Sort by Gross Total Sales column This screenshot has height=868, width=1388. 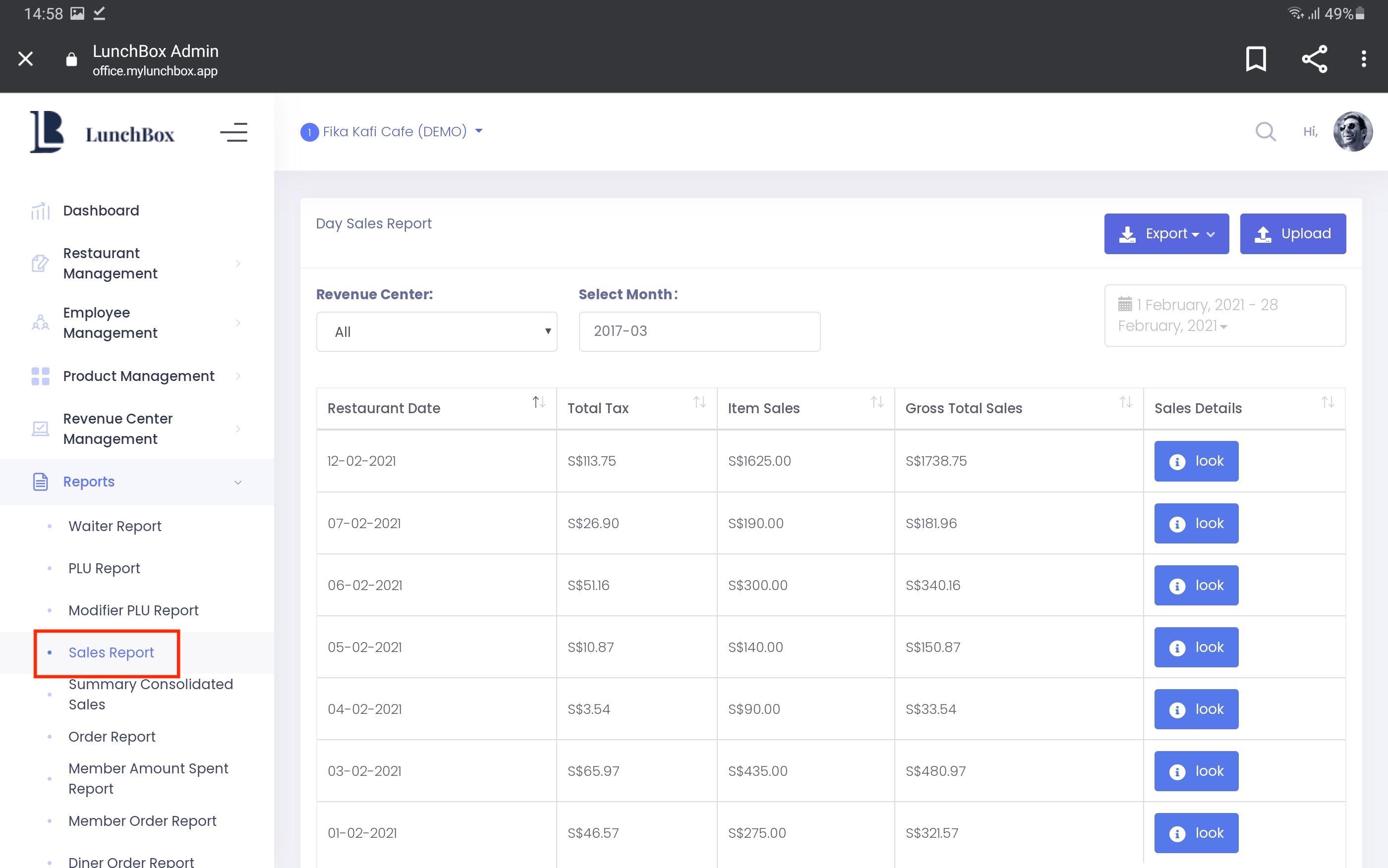click(x=1126, y=402)
